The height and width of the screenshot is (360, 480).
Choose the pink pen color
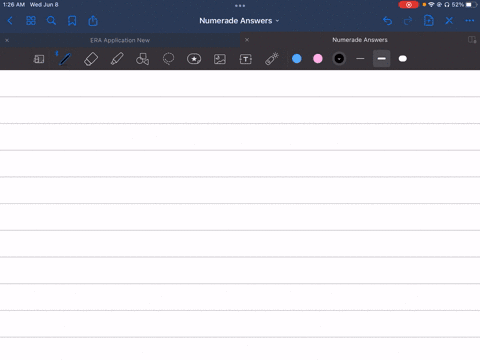pyautogui.click(x=318, y=59)
